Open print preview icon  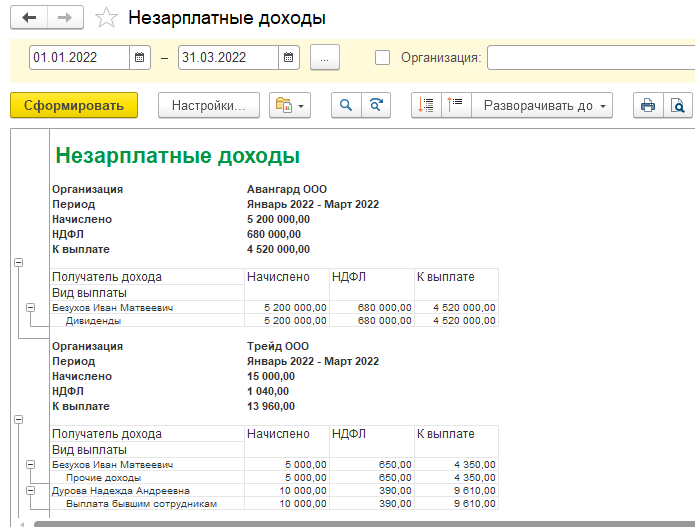(677, 105)
